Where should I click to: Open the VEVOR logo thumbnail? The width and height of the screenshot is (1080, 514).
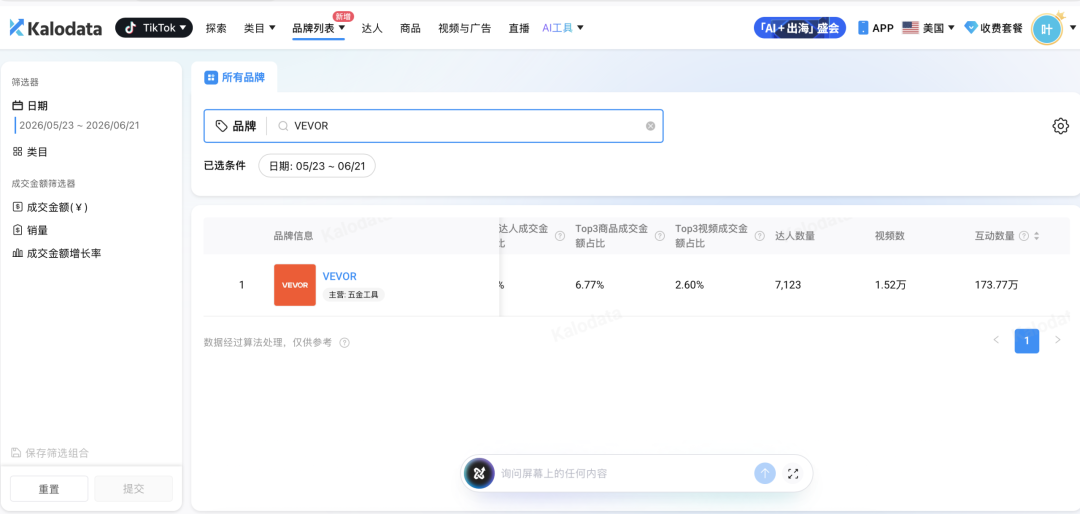point(295,285)
